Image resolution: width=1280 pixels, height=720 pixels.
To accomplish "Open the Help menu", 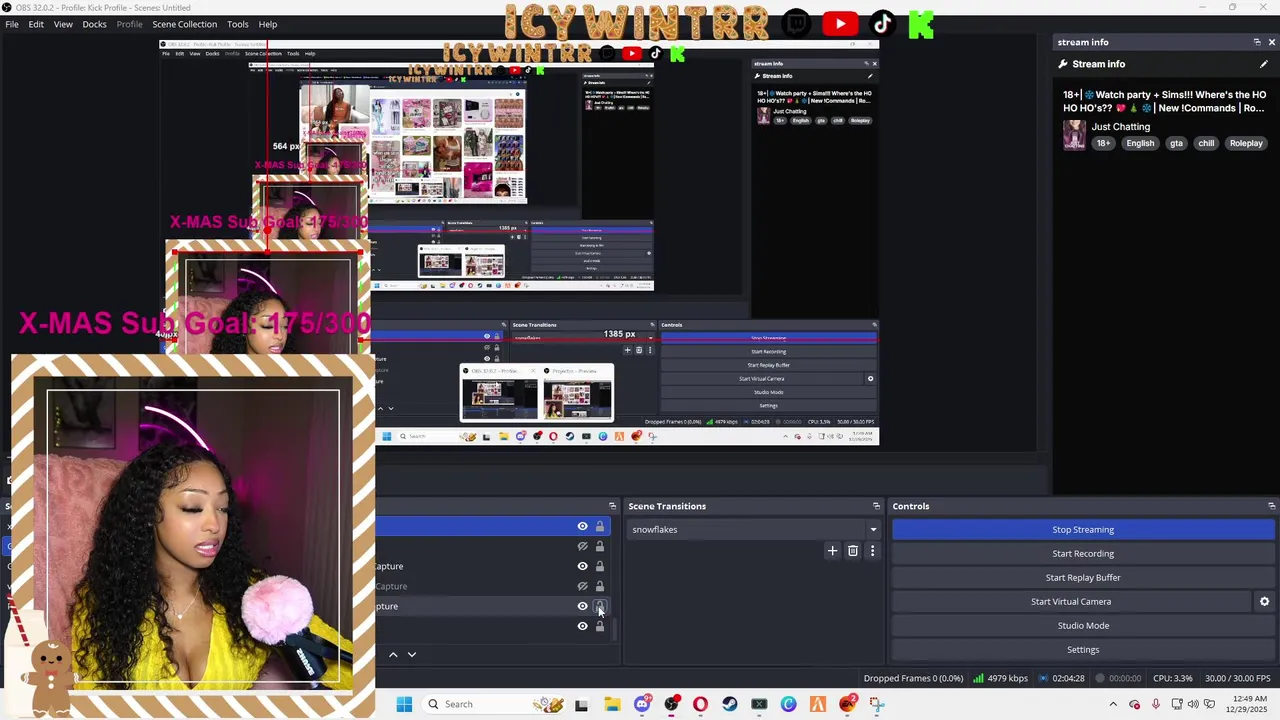I will (x=268, y=24).
